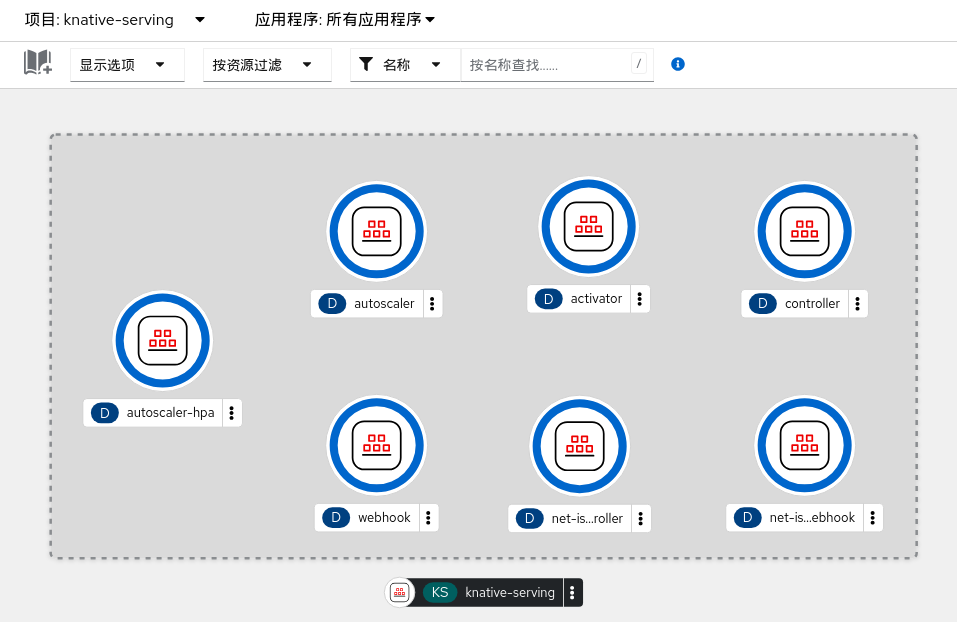Click the autoscaler-hpa label text
Image resolution: width=957 pixels, height=622 pixels.
[170, 413]
